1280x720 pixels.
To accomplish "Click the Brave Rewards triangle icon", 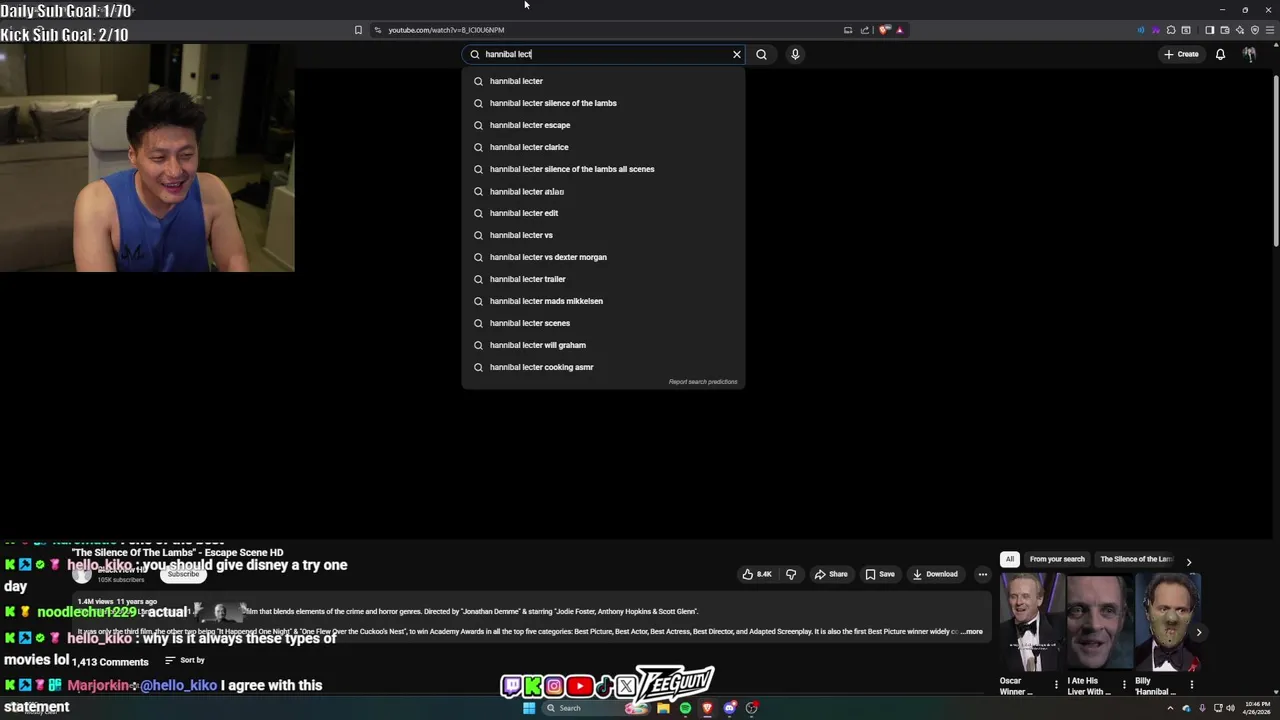I will (899, 30).
